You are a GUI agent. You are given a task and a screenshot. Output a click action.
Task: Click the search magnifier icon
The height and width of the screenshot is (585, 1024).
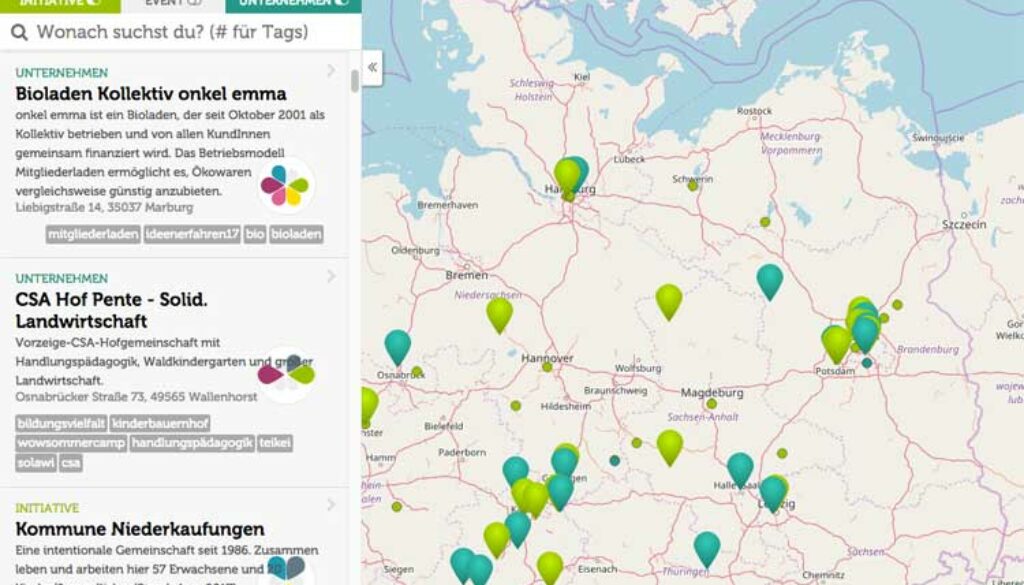click(19, 32)
